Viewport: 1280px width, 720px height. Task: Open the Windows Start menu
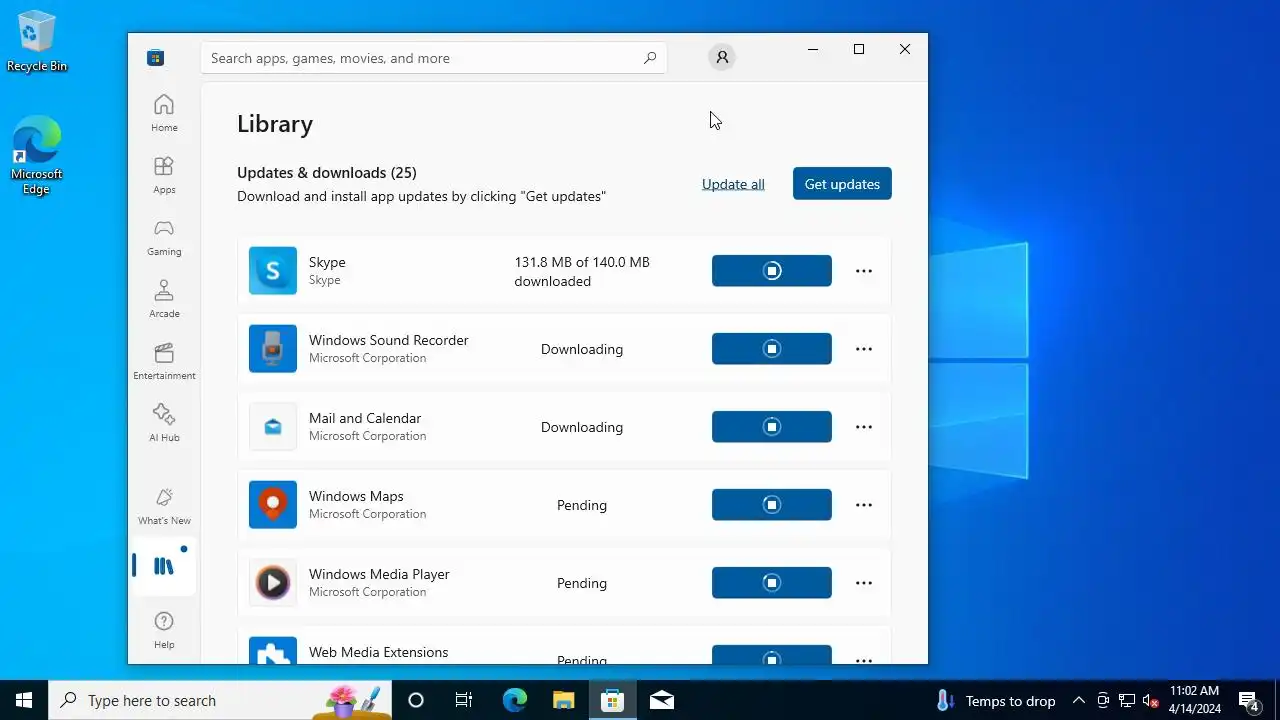point(24,700)
